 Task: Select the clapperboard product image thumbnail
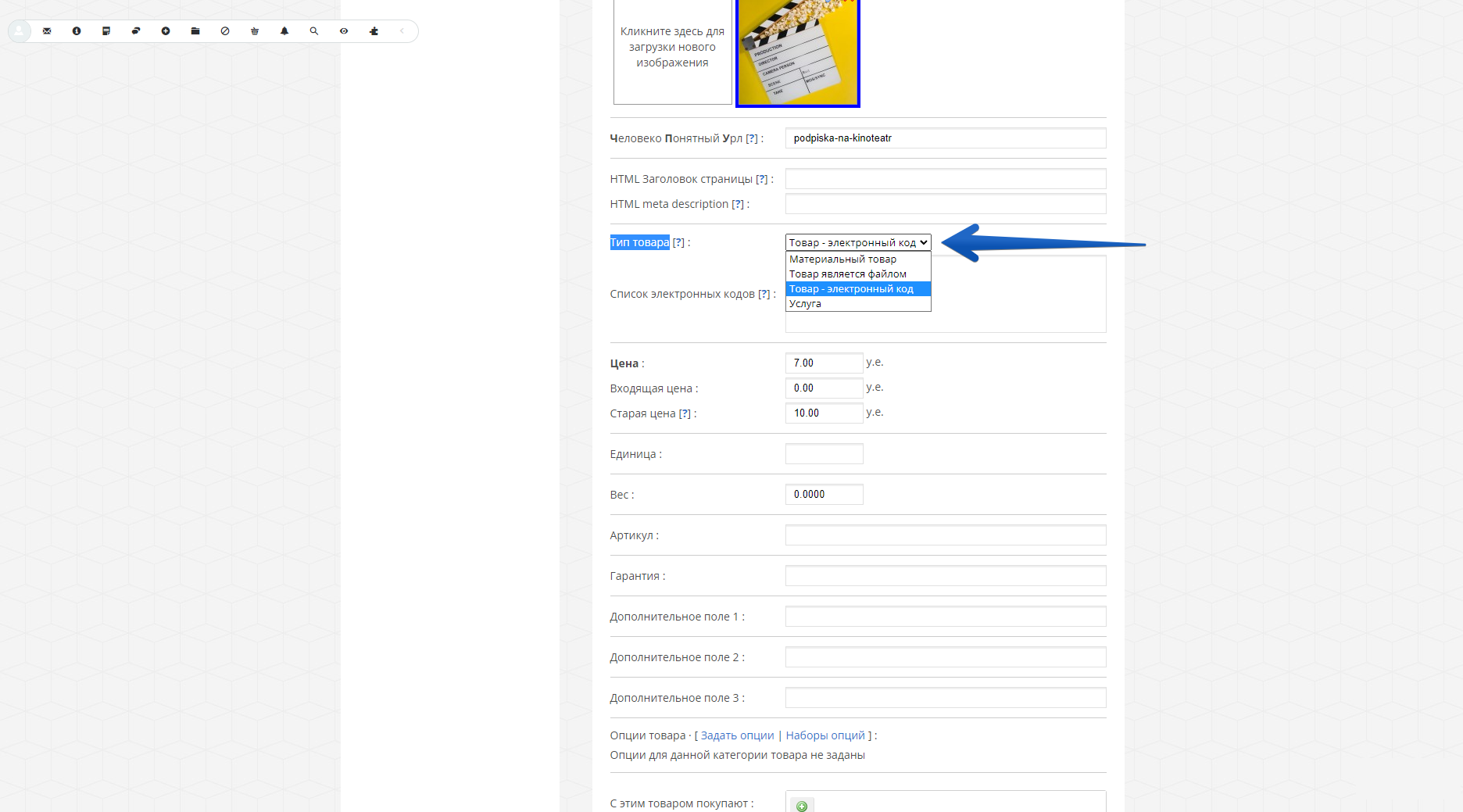click(797, 53)
